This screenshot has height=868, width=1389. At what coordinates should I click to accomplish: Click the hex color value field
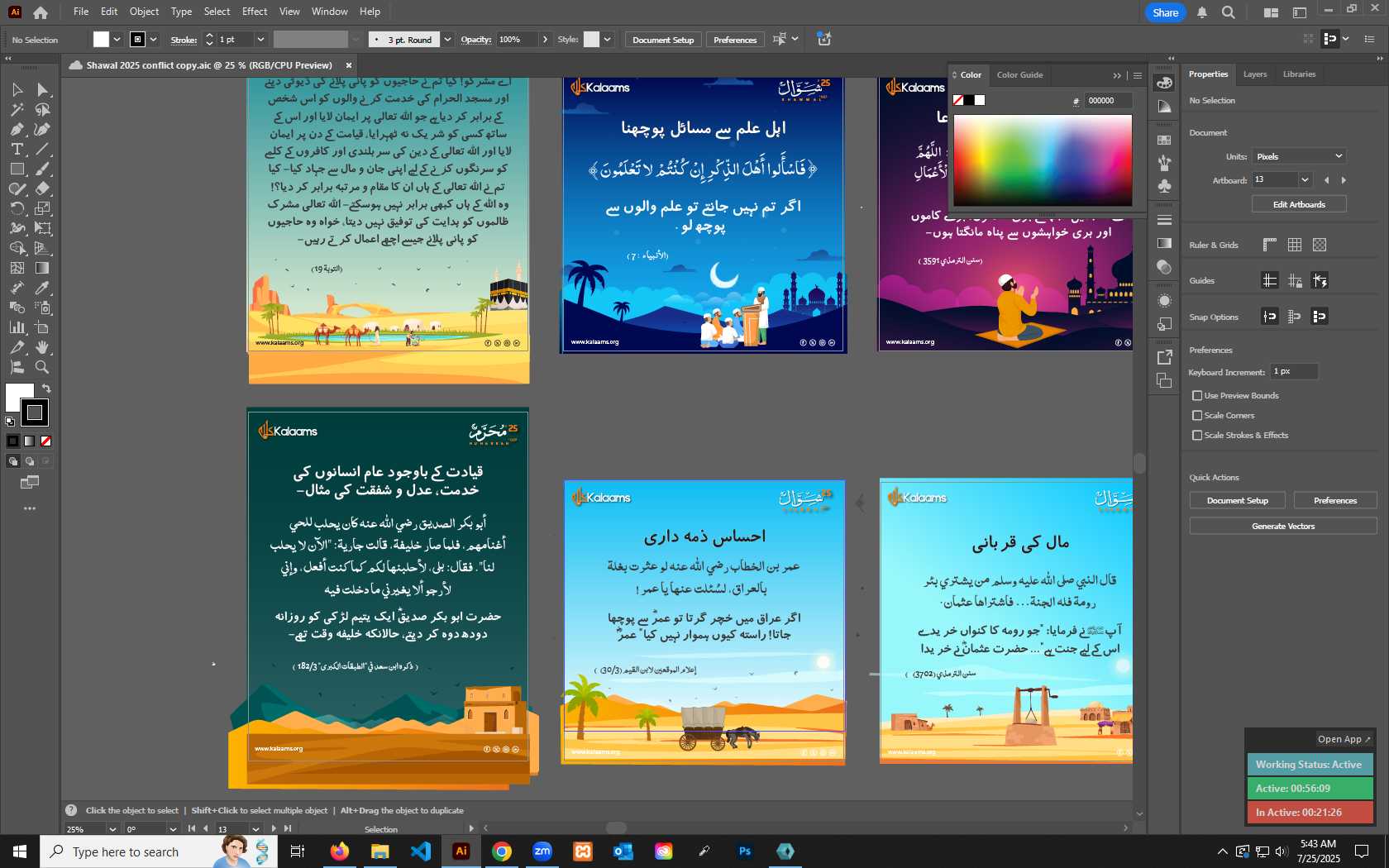1108,101
